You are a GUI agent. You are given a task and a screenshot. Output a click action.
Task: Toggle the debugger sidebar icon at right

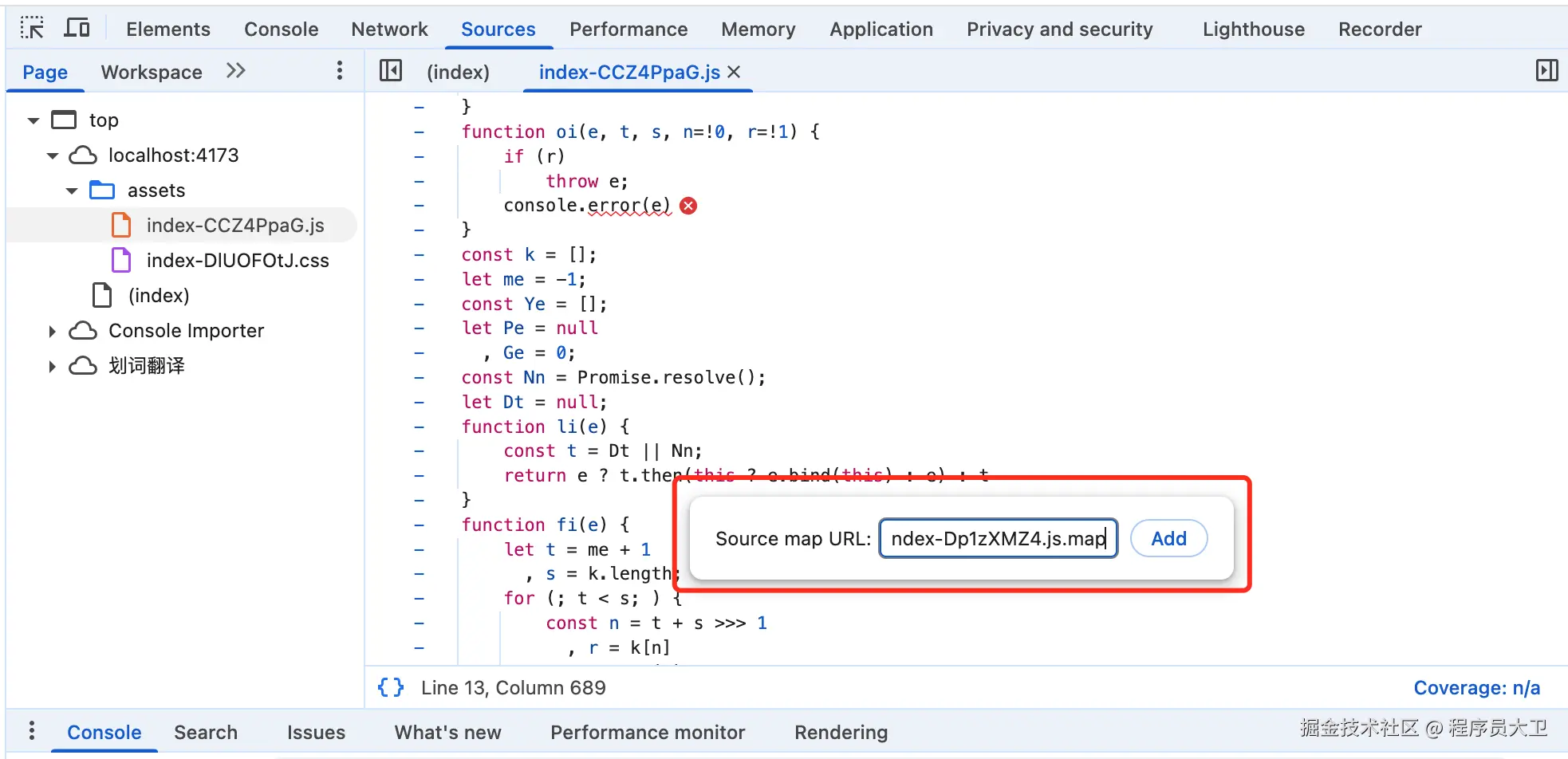[1546, 71]
